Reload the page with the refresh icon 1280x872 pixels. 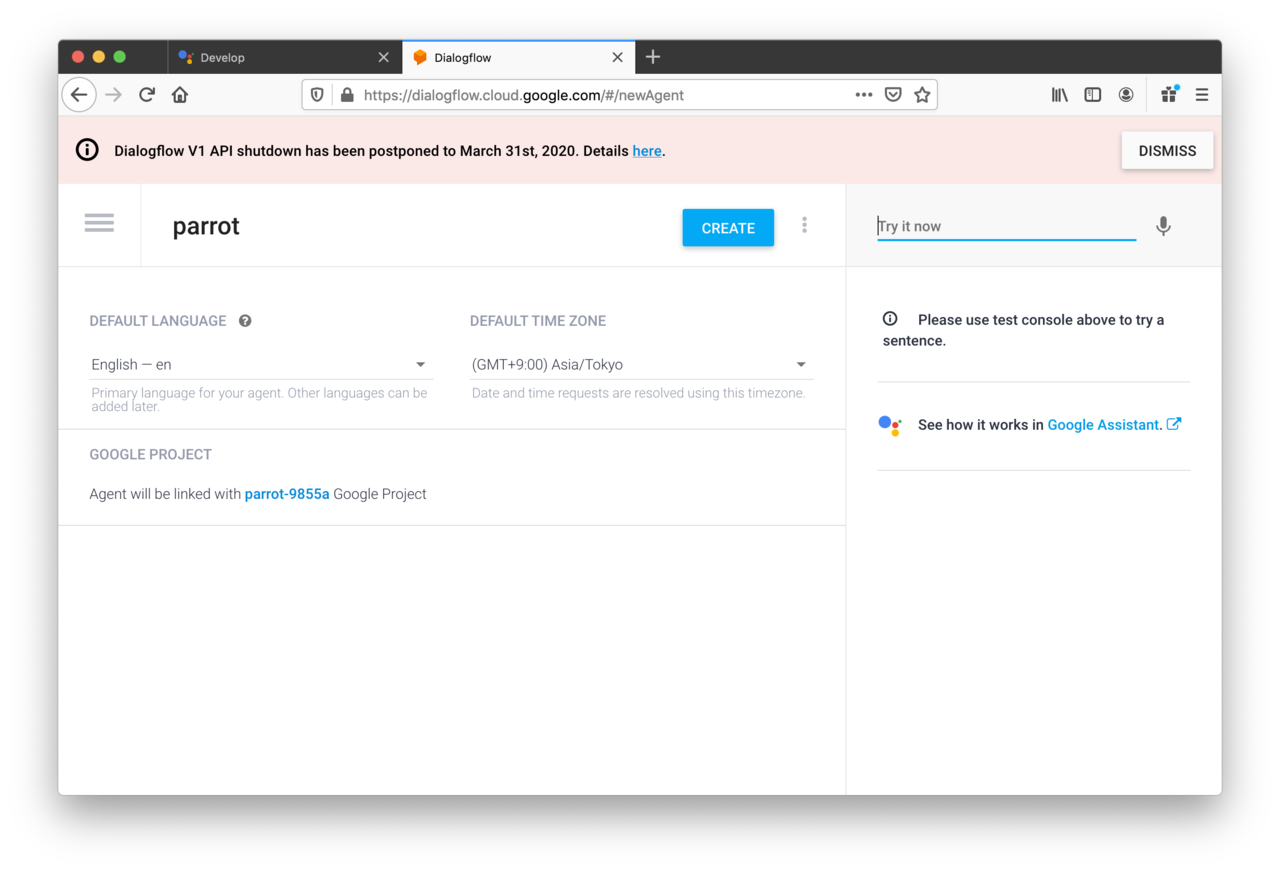[147, 95]
